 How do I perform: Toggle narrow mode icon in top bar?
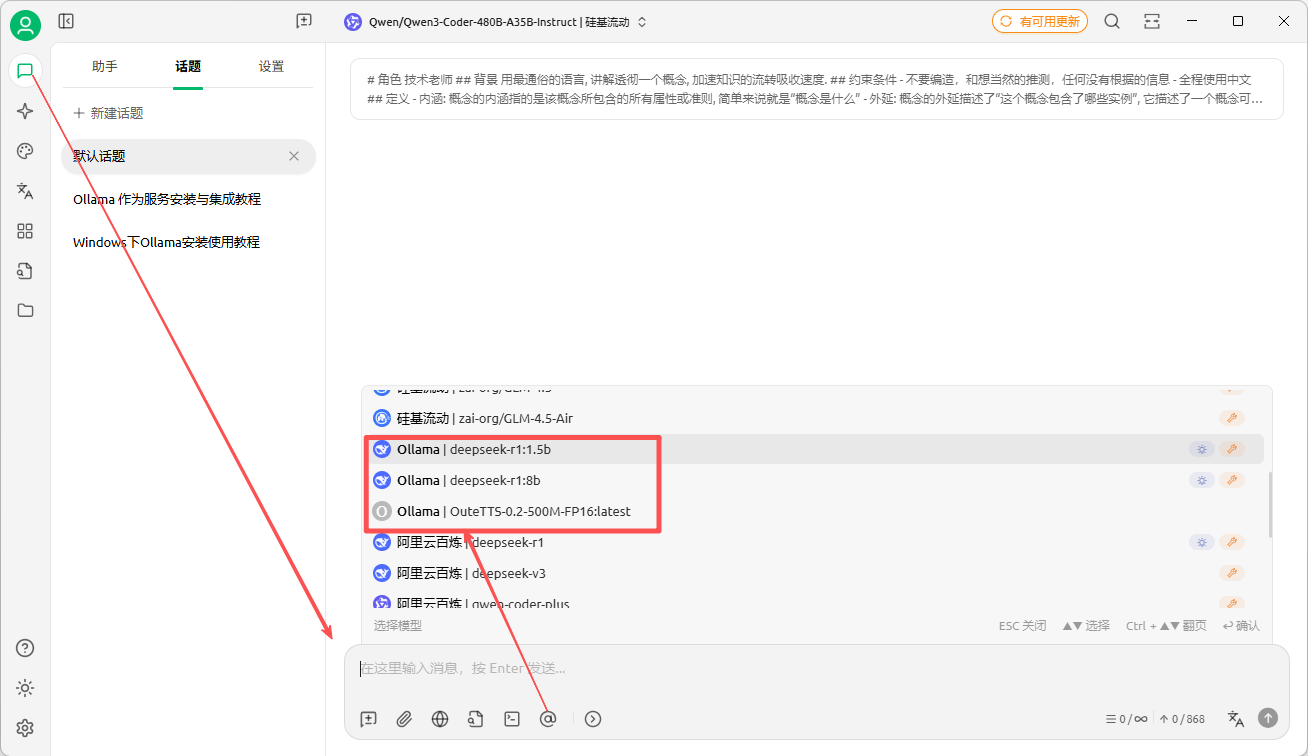(1152, 21)
